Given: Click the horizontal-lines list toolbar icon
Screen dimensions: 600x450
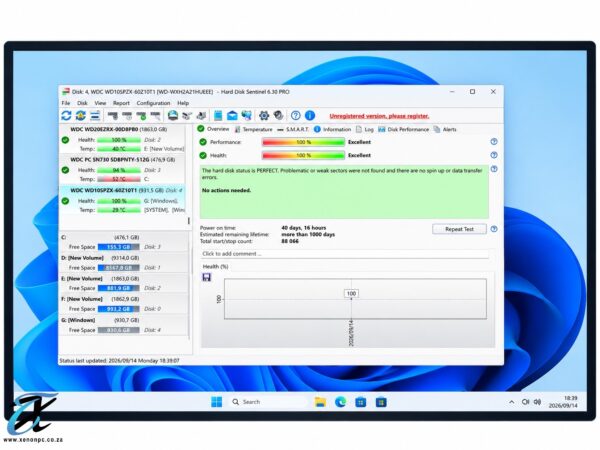Looking at the screenshot, I should [95, 115].
